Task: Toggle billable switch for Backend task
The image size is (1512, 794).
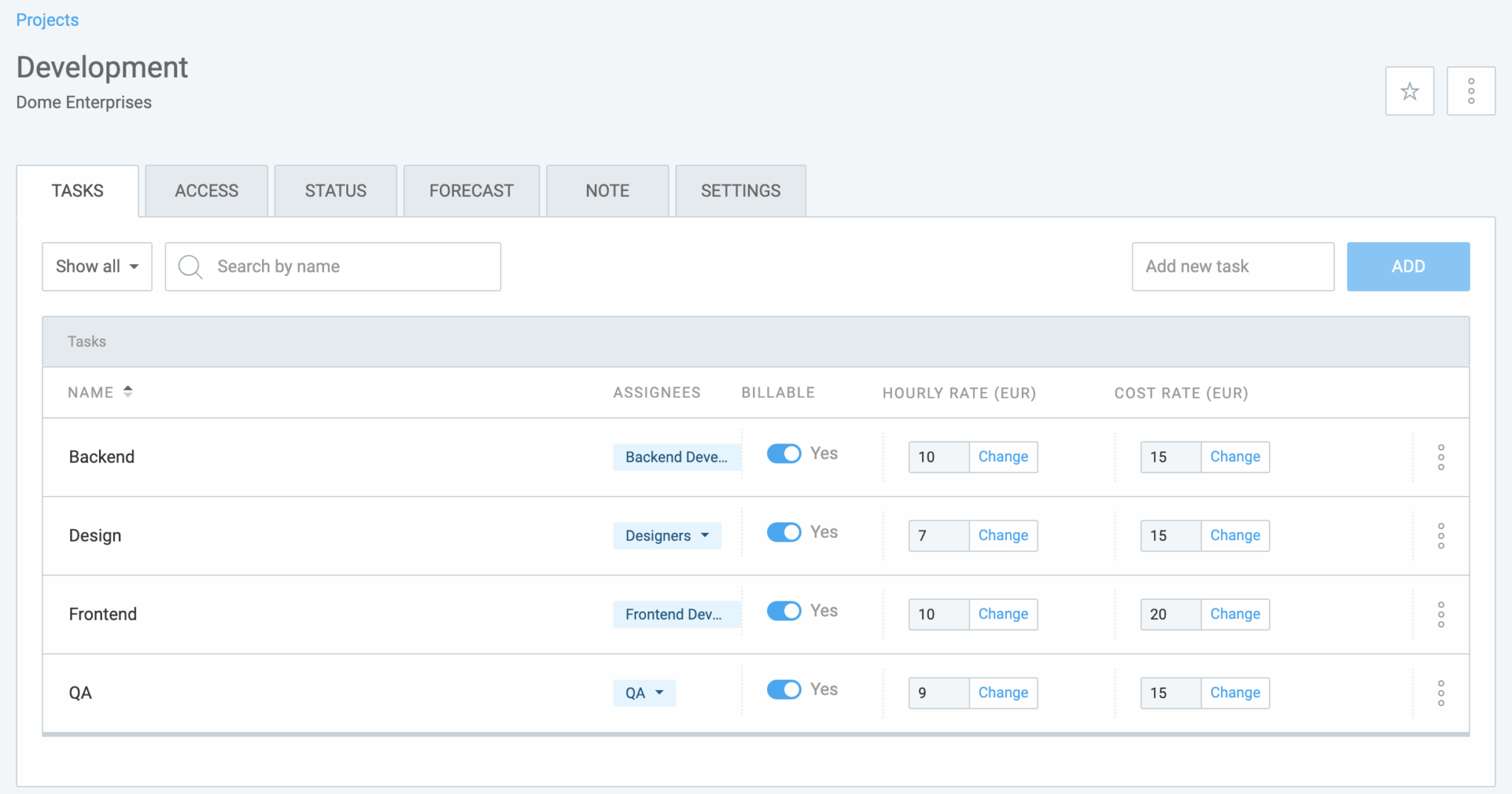Action: pos(783,454)
